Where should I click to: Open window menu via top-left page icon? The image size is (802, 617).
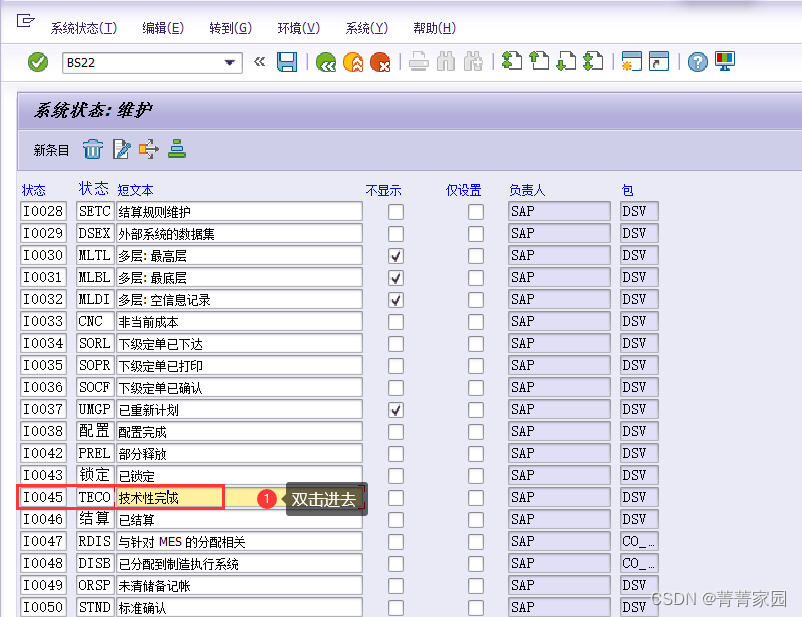[26, 18]
